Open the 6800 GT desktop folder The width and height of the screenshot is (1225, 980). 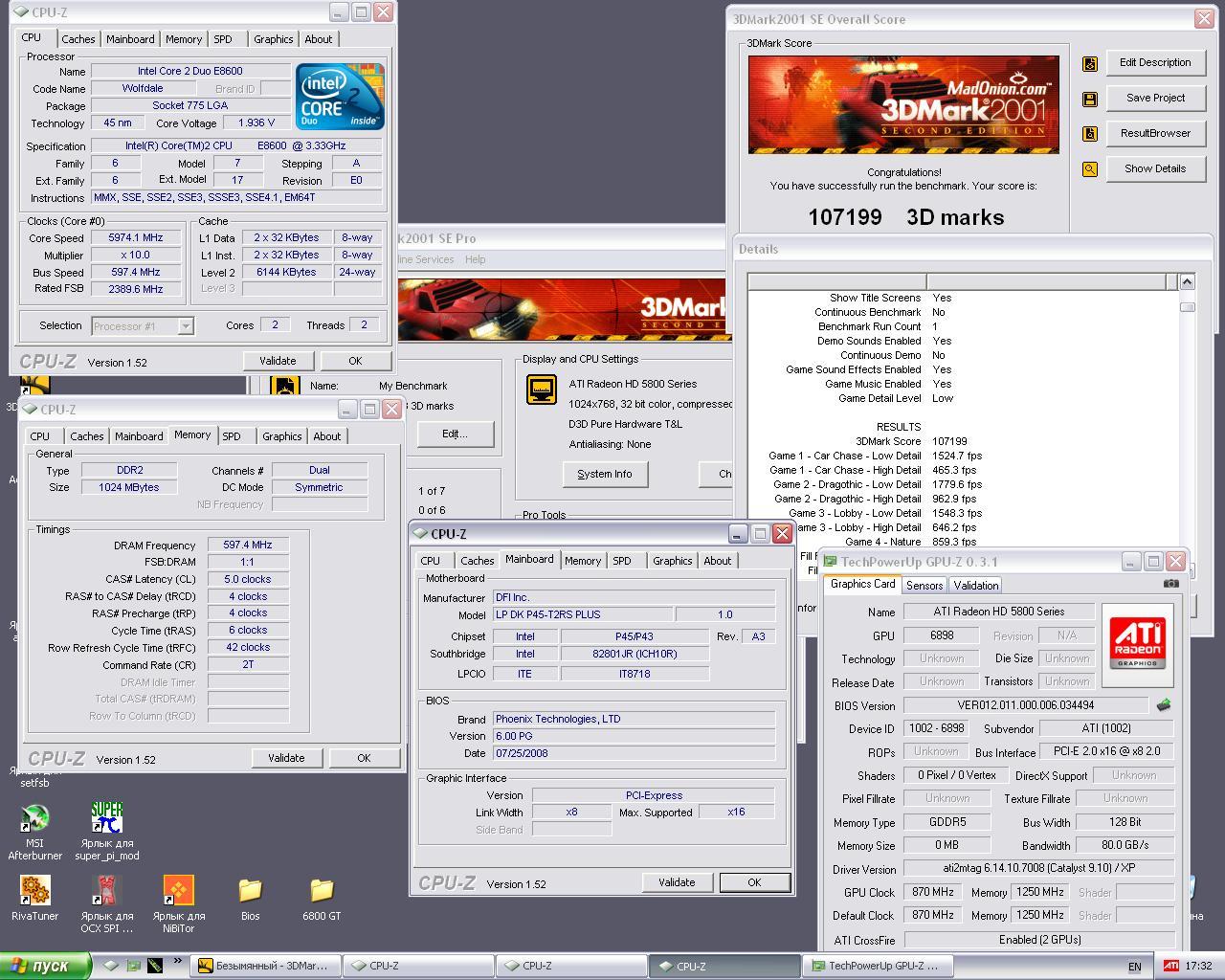coord(322,900)
